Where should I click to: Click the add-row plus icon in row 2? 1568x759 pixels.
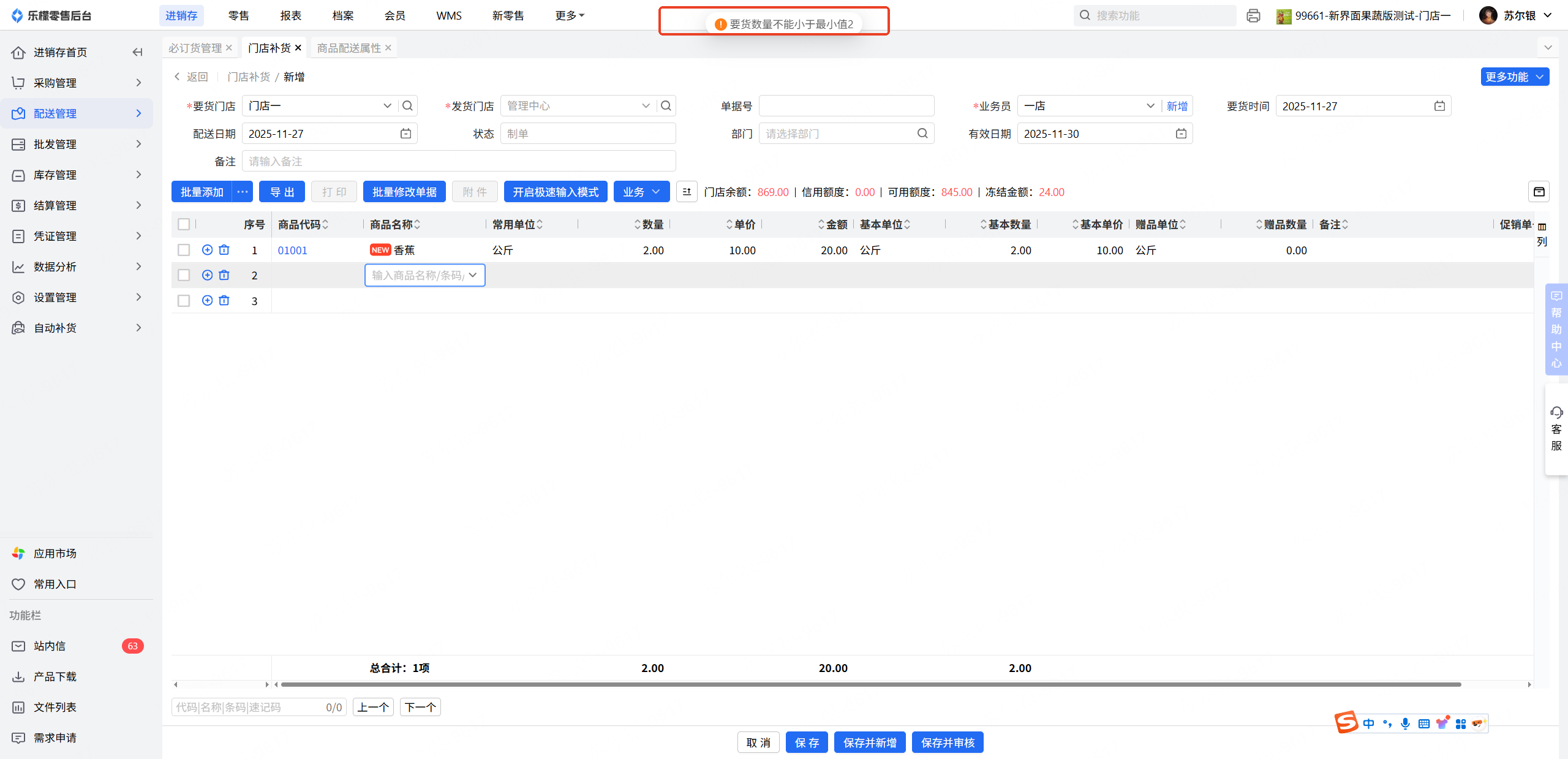(x=207, y=275)
